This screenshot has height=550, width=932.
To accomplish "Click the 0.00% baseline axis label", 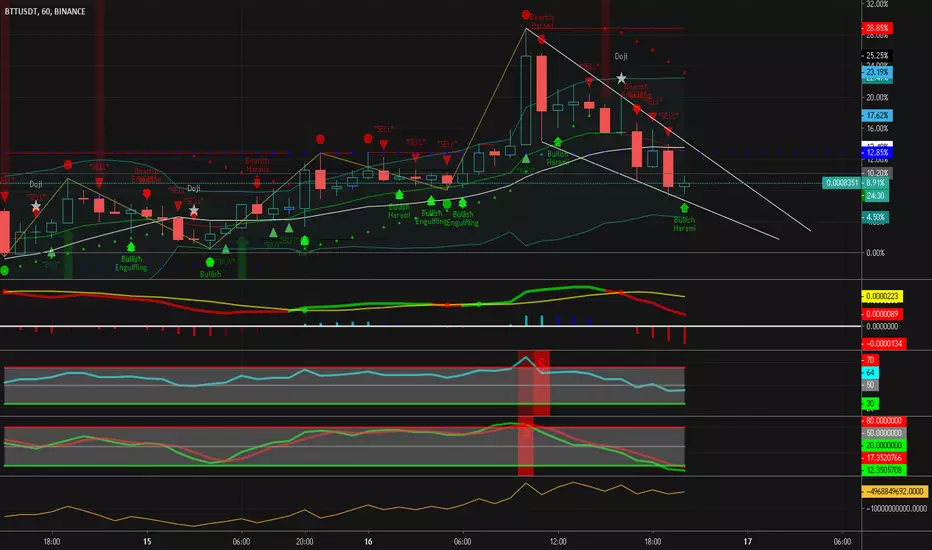I will [875, 253].
